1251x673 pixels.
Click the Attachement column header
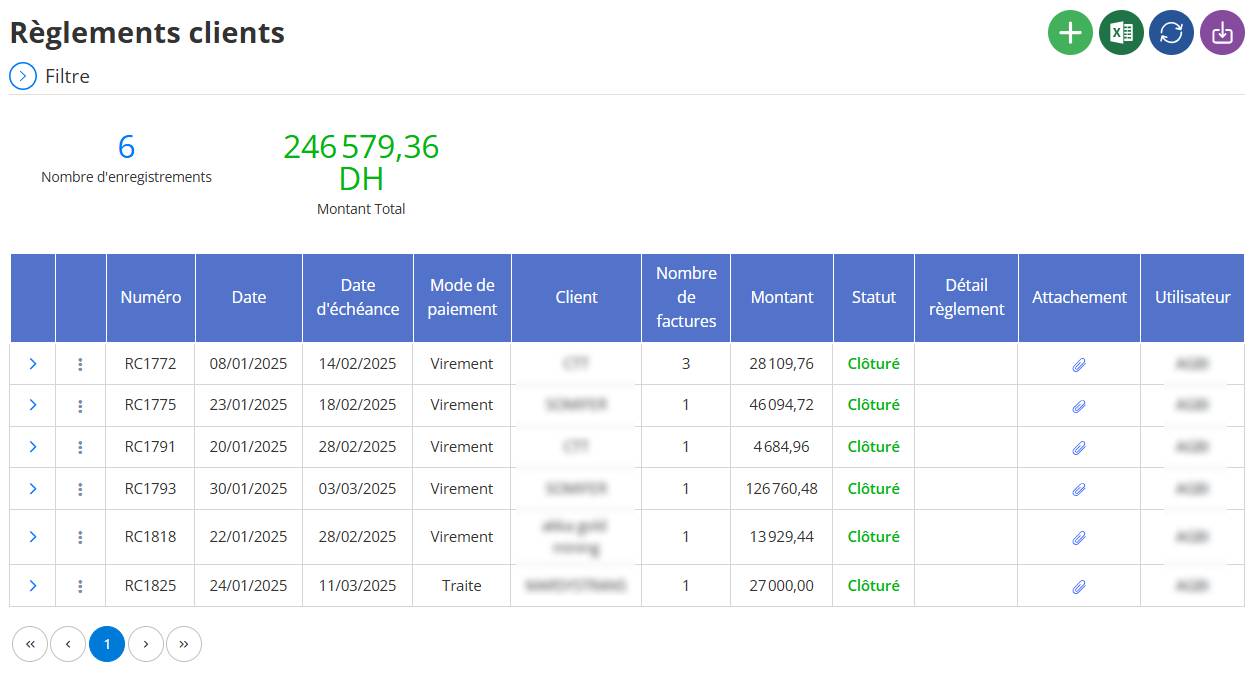(x=1079, y=297)
